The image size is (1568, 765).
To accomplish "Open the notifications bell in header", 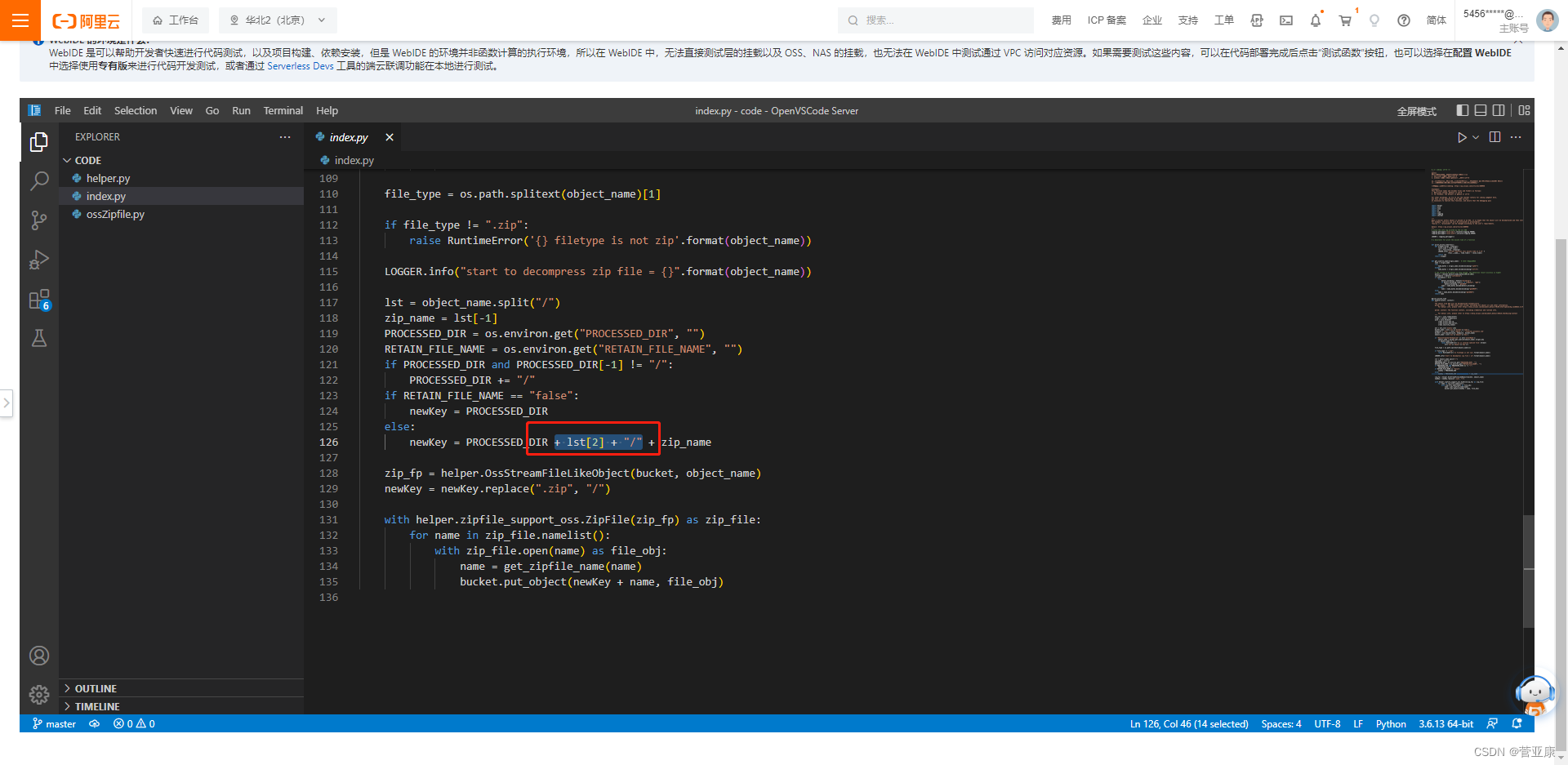I will (x=1316, y=20).
